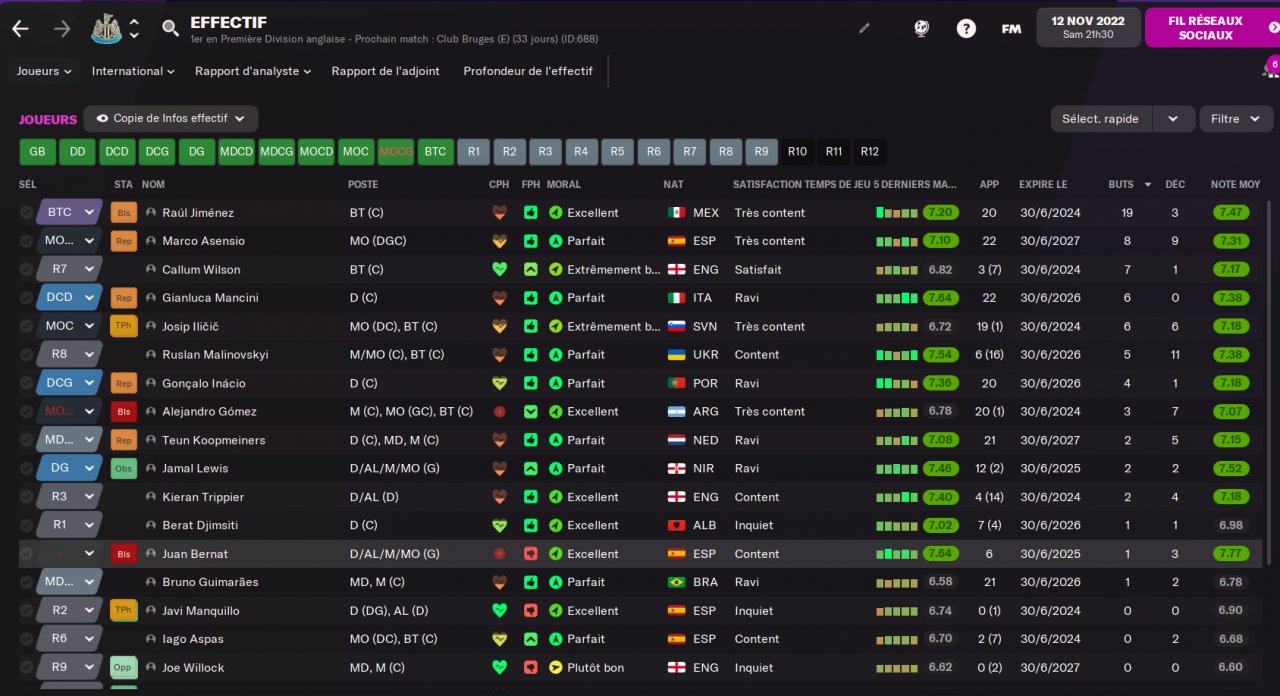Click Raúl Jiménez's last five matches form bar
Screen dimensions: 1280x696
pos(897,213)
